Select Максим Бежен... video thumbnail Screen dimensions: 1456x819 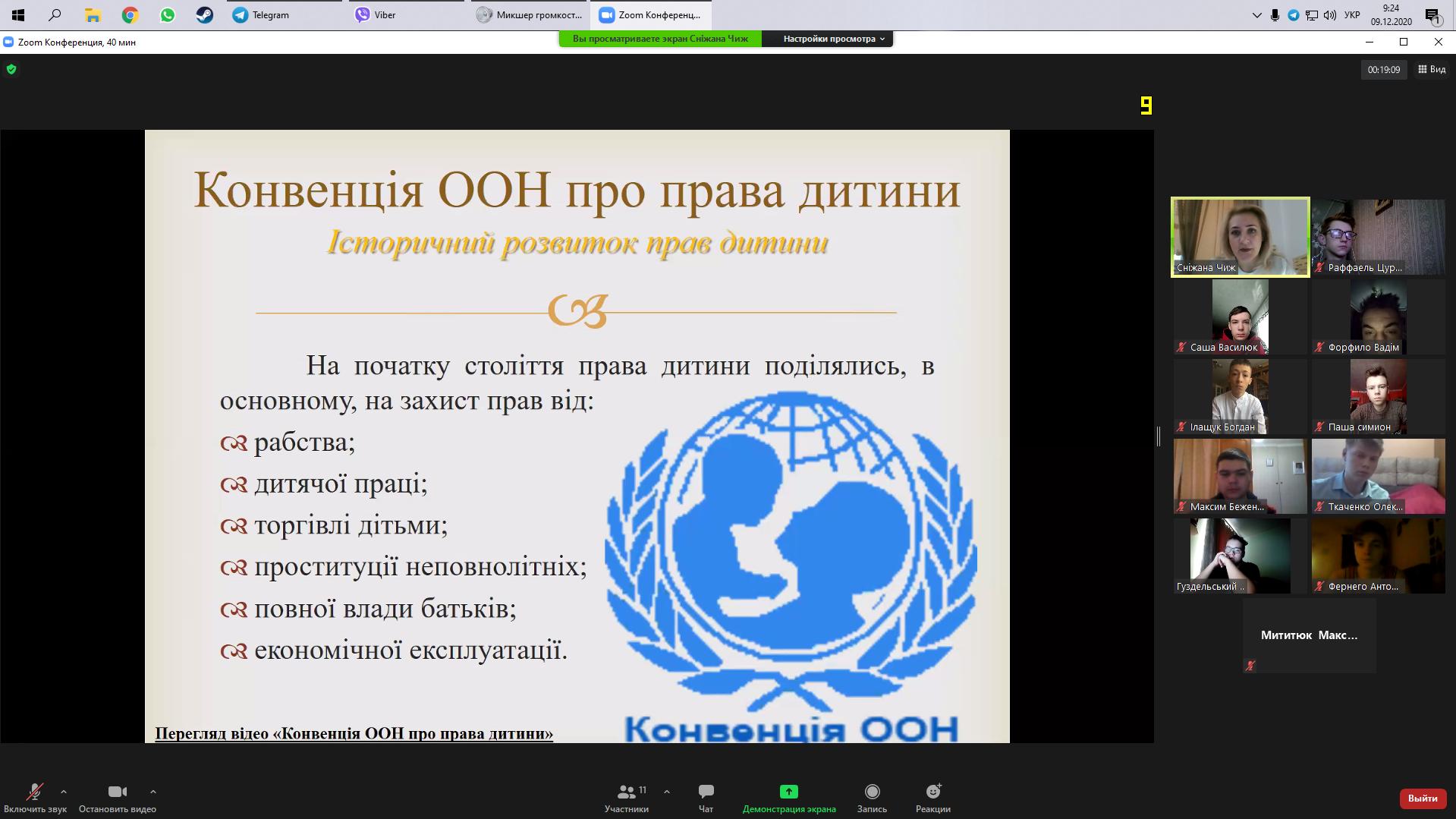point(1241,476)
